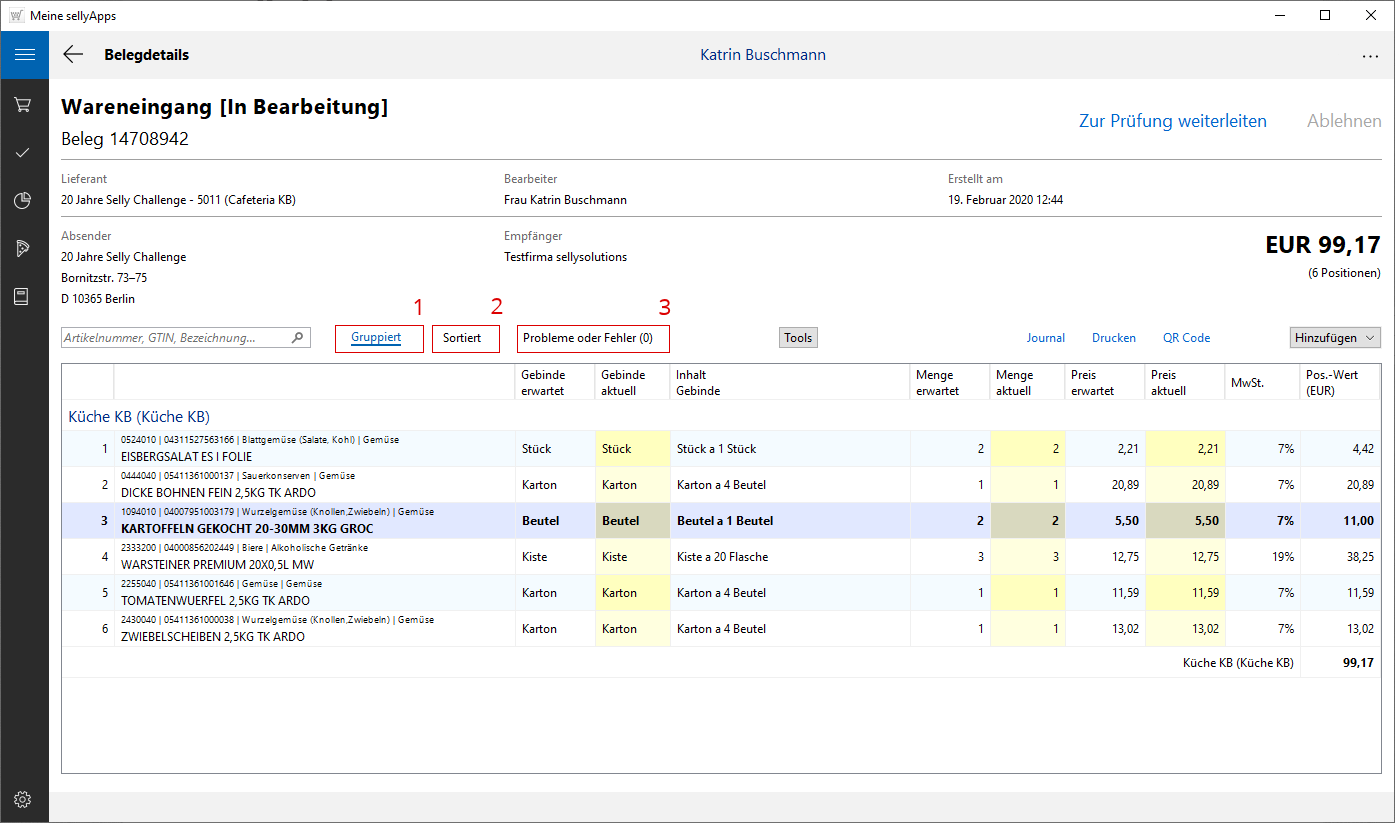Click the Drucken print link
Screen dimensions: 1395x823
[x=1113, y=338]
